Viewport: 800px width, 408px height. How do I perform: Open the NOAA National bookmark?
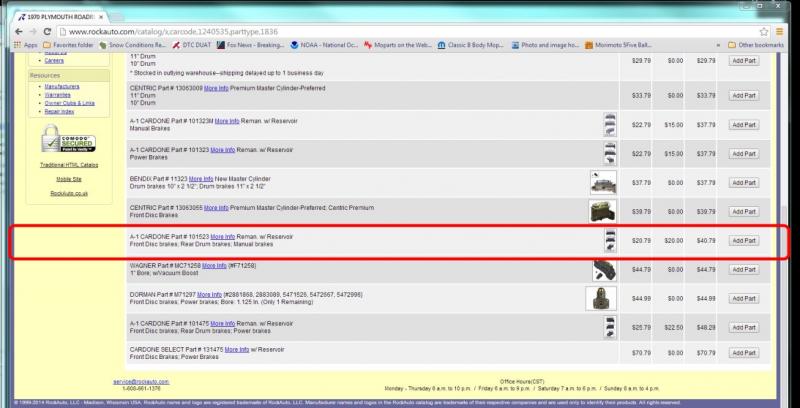(324, 45)
